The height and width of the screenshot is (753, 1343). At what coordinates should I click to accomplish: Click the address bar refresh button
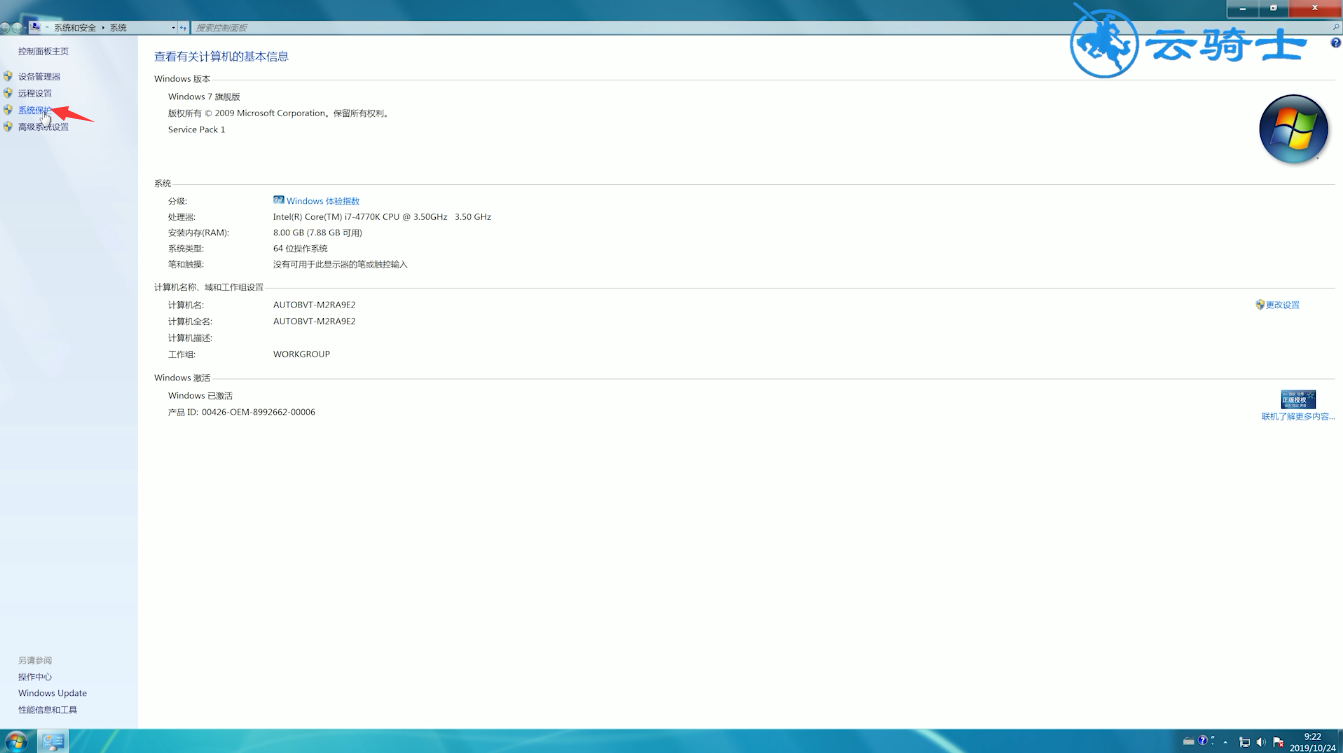(183, 27)
